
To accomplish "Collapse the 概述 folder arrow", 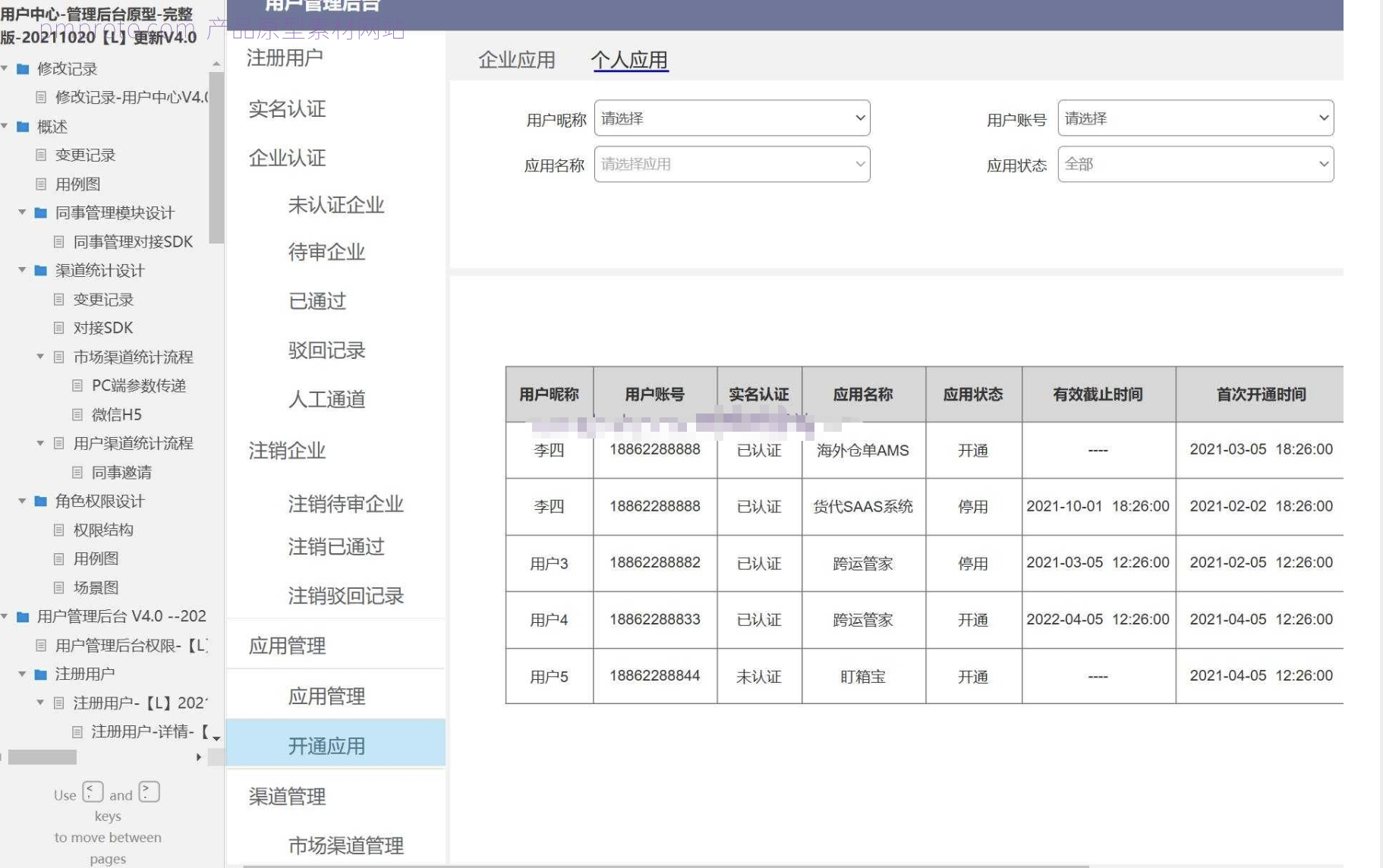I will (5, 127).
